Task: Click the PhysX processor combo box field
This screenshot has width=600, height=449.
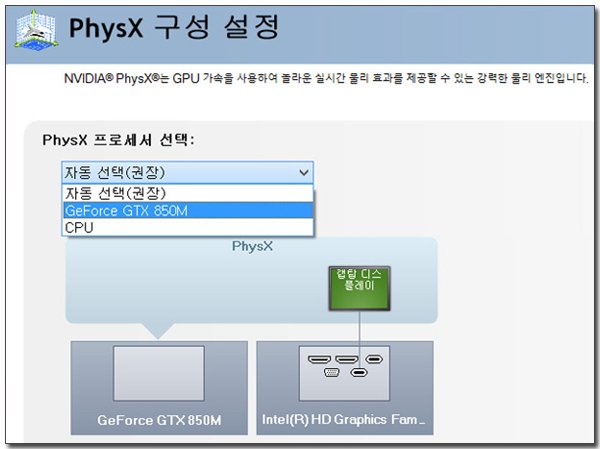Action: point(180,172)
